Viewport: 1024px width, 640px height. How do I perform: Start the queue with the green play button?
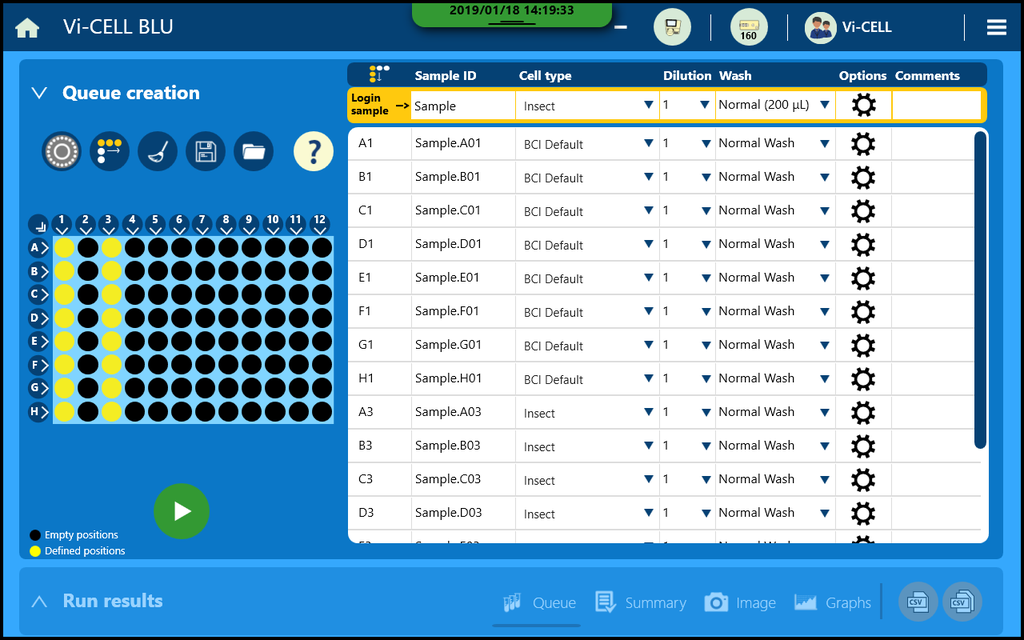181,511
